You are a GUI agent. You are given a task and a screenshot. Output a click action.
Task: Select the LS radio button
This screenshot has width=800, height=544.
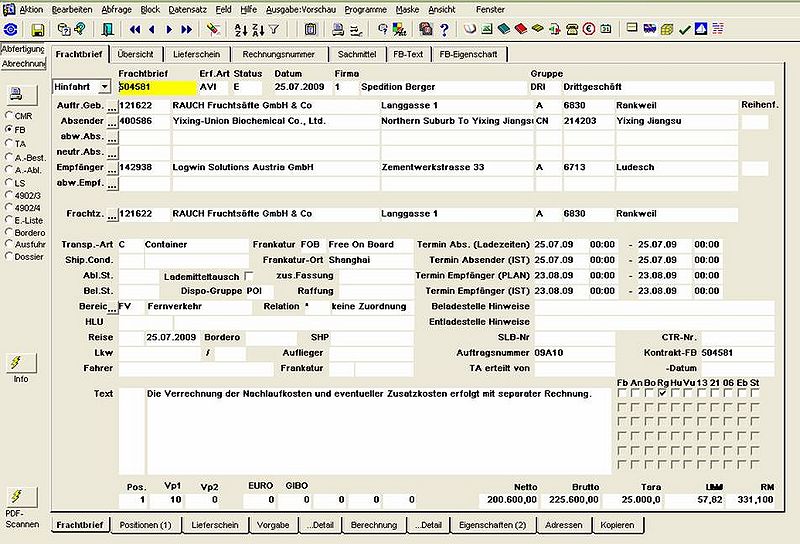click(9, 182)
